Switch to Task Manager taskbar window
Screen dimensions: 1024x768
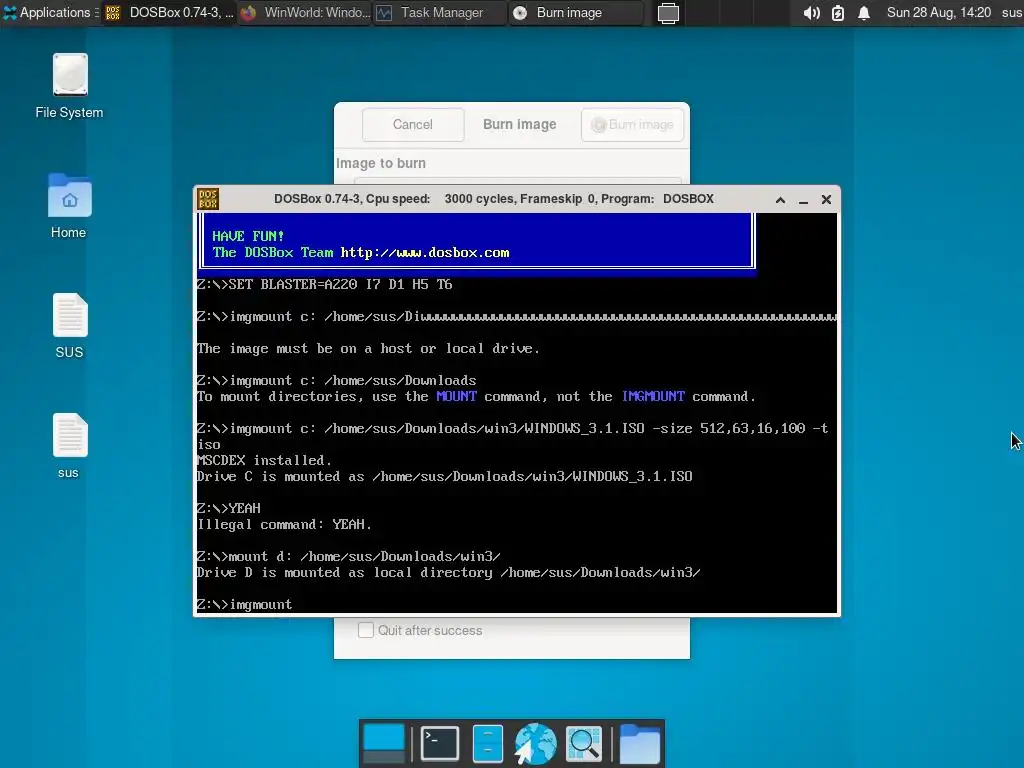[x=440, y=12]
